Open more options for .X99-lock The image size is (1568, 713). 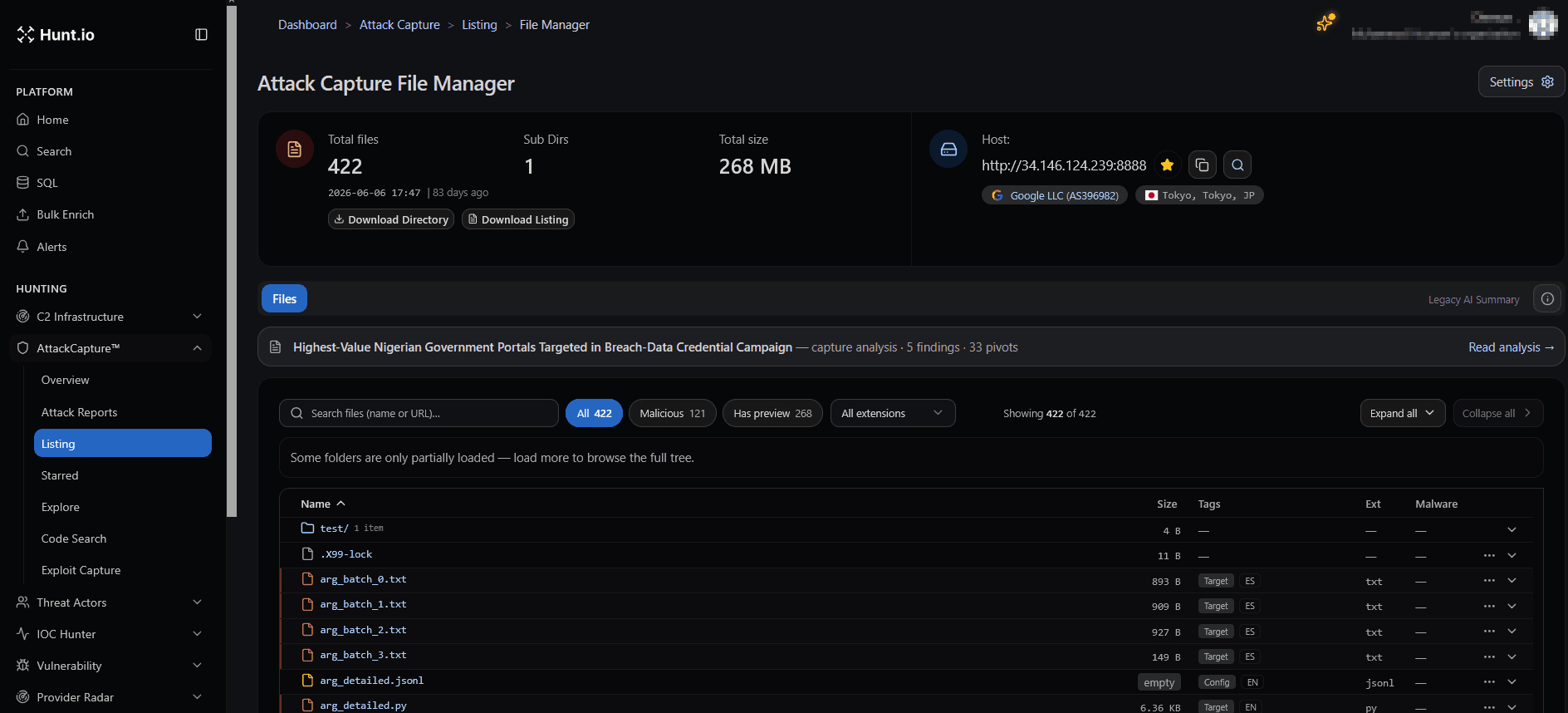coord(1489,555)
